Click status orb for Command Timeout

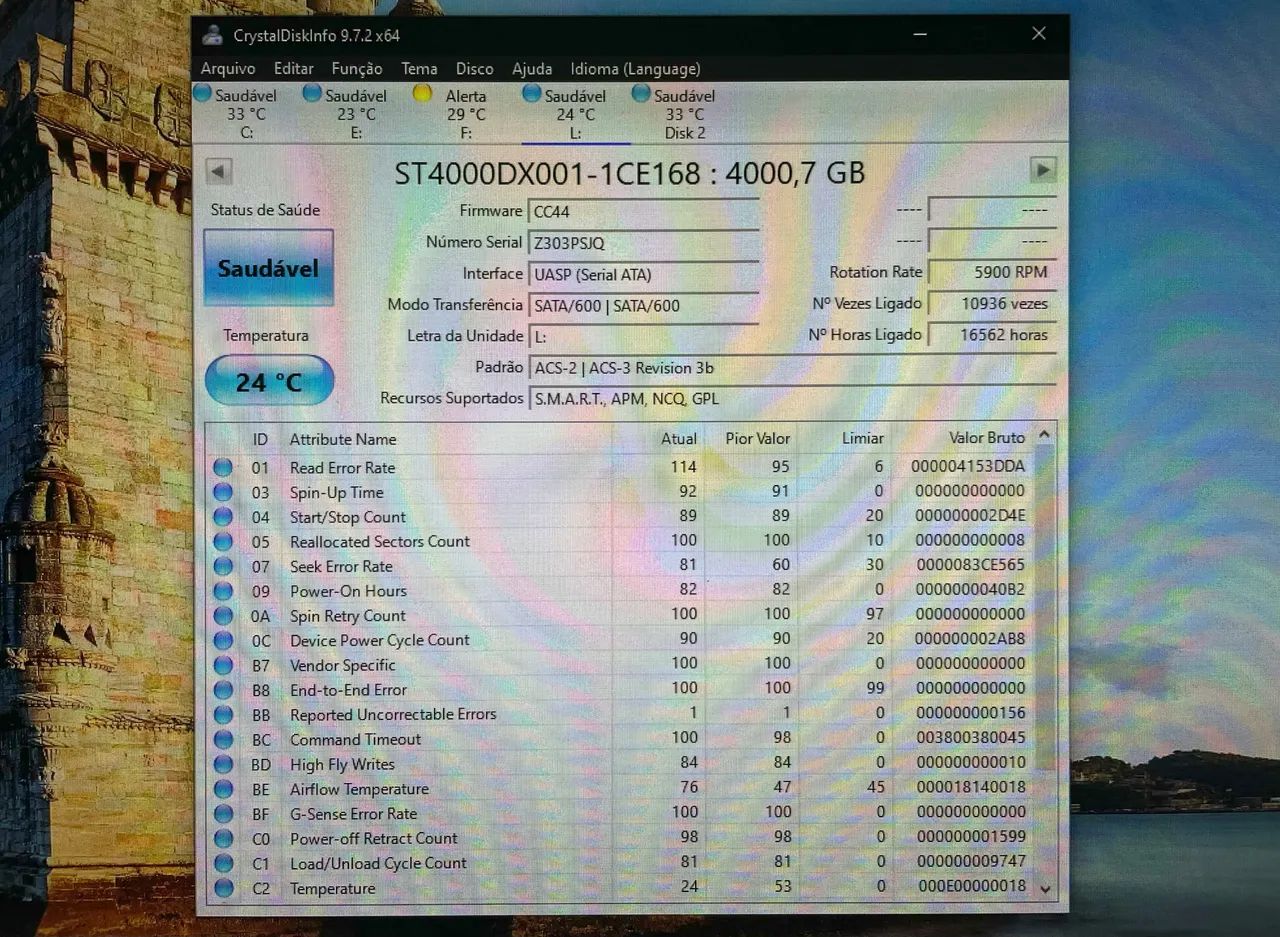[x=222, y=739]
